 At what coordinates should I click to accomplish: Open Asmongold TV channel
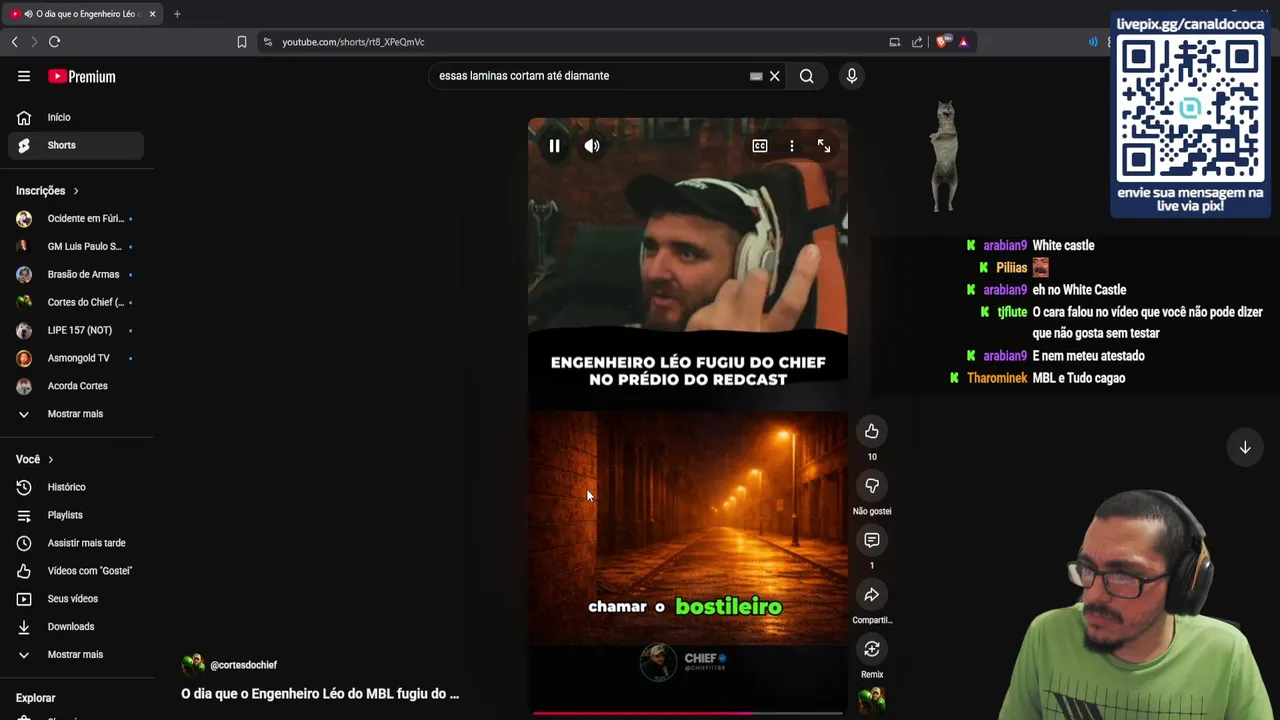(x=77, y=358)
